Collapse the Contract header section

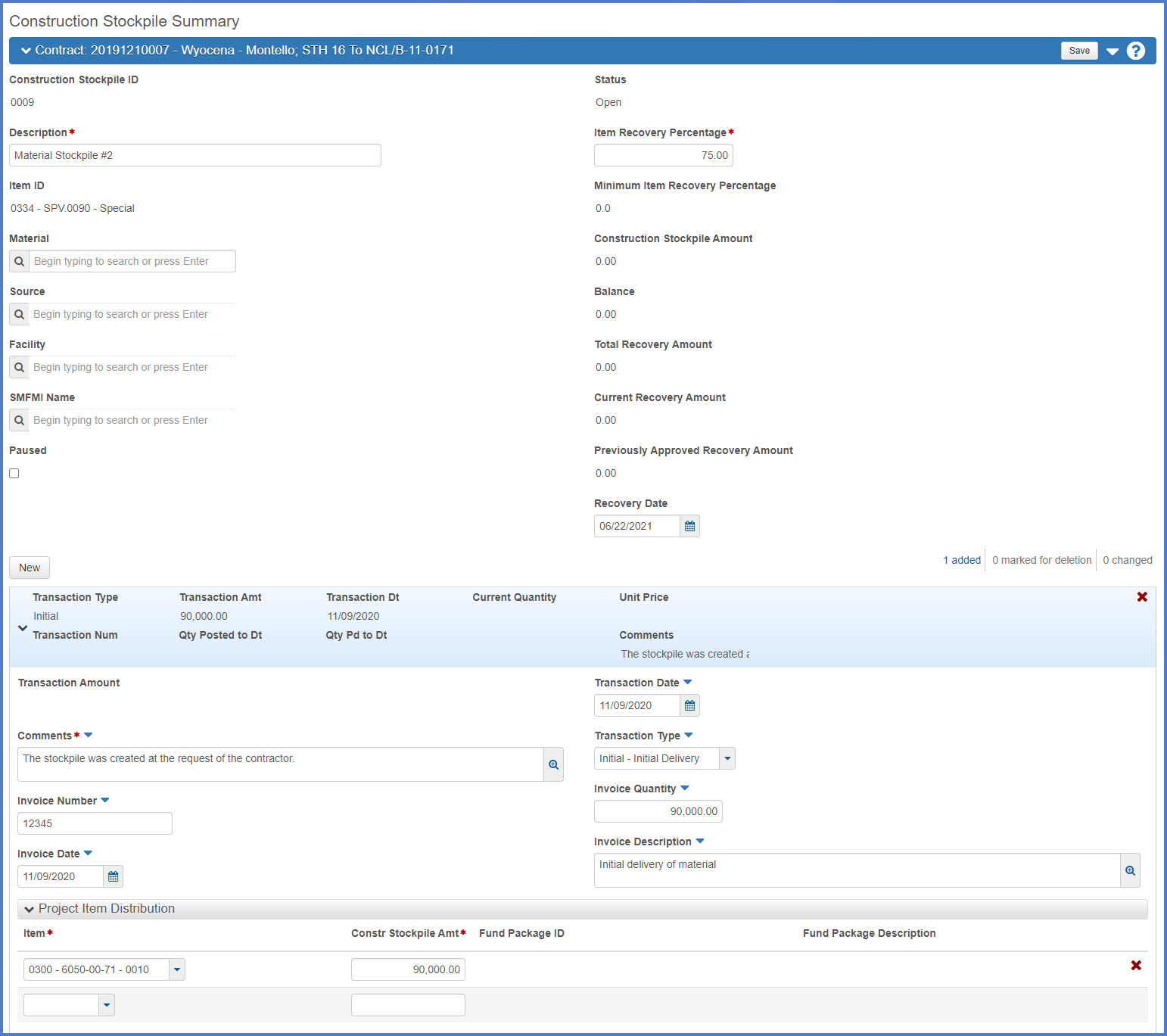click(26, 51)
